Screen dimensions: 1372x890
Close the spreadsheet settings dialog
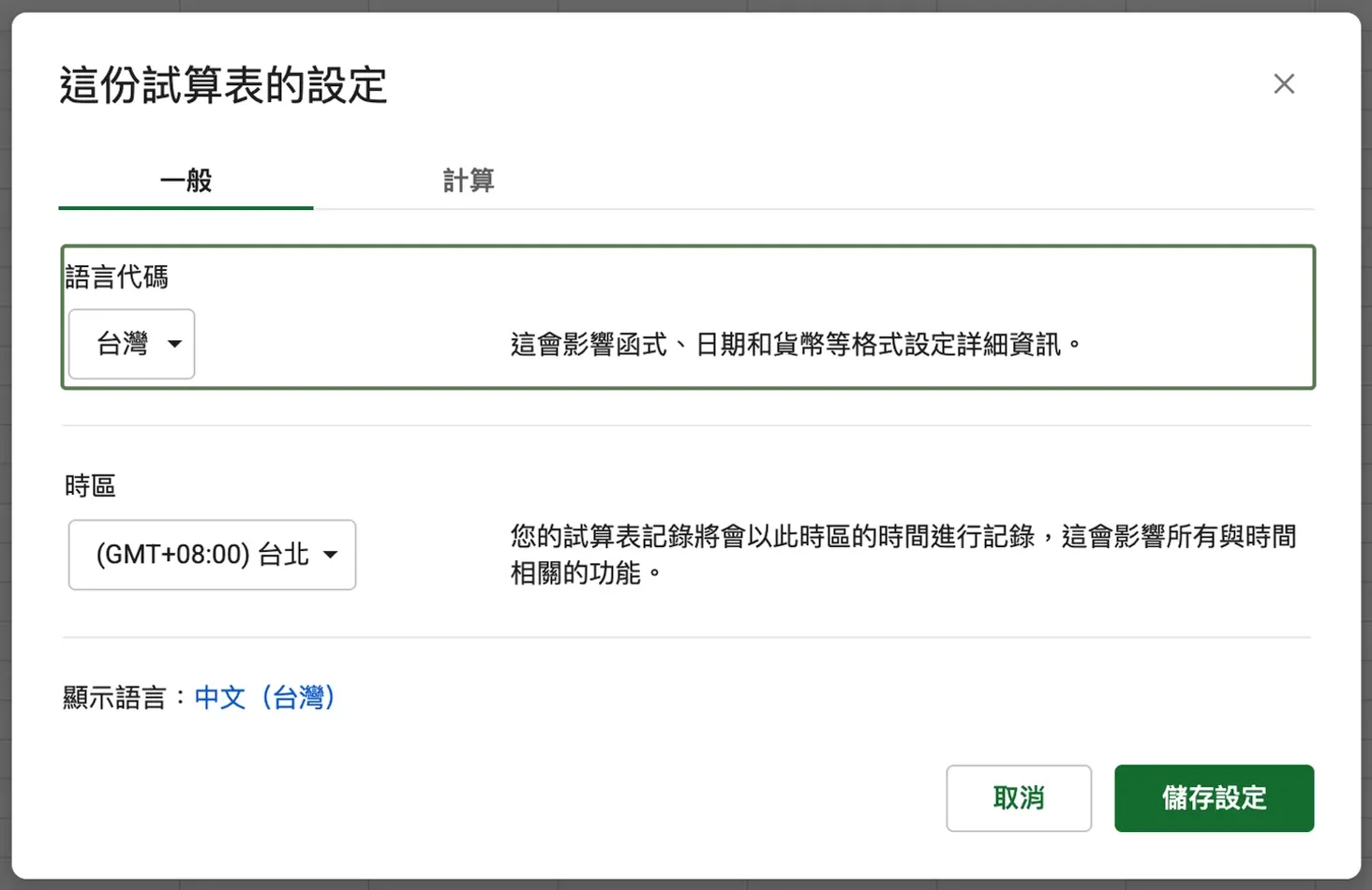(x=1284, y=83)
